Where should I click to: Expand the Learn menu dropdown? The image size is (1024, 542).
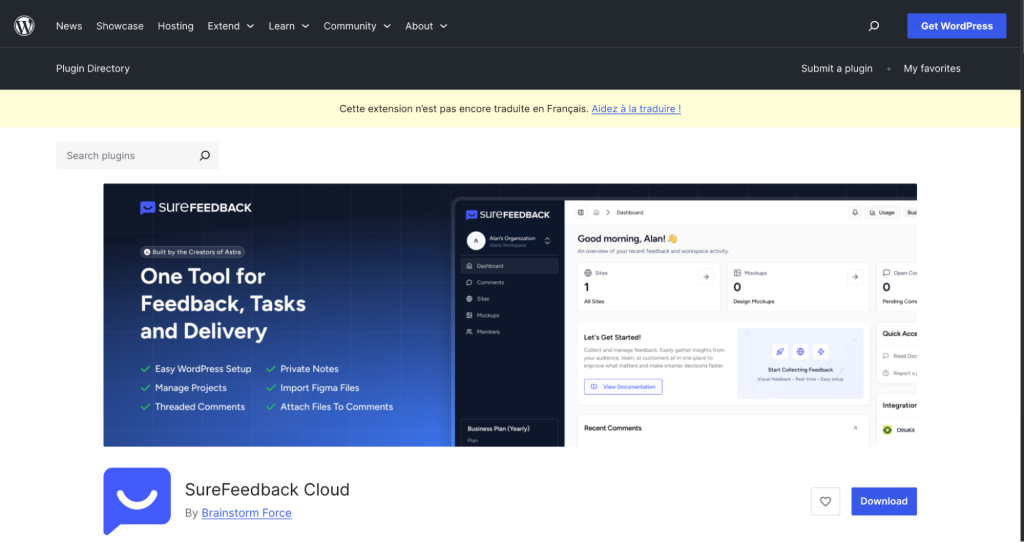coord(289,26)
